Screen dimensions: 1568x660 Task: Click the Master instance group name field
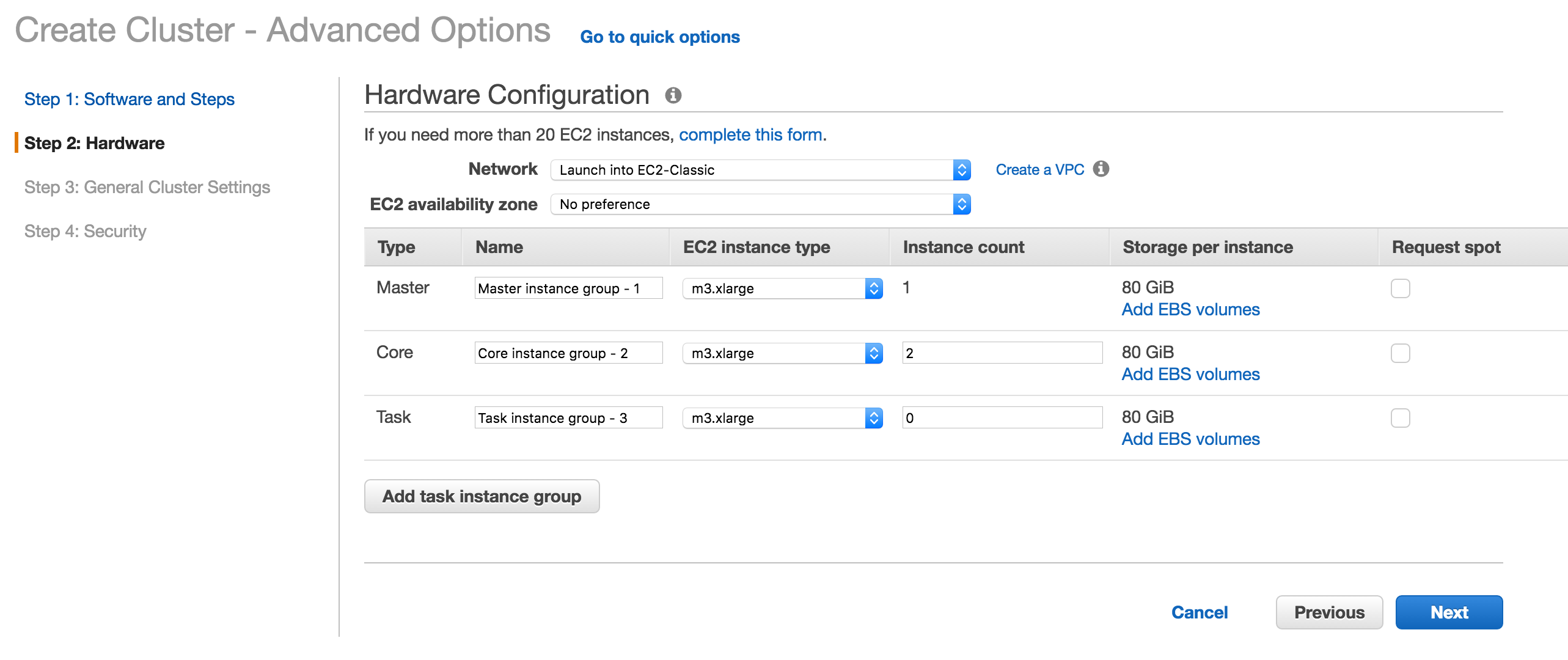point(568,288)
